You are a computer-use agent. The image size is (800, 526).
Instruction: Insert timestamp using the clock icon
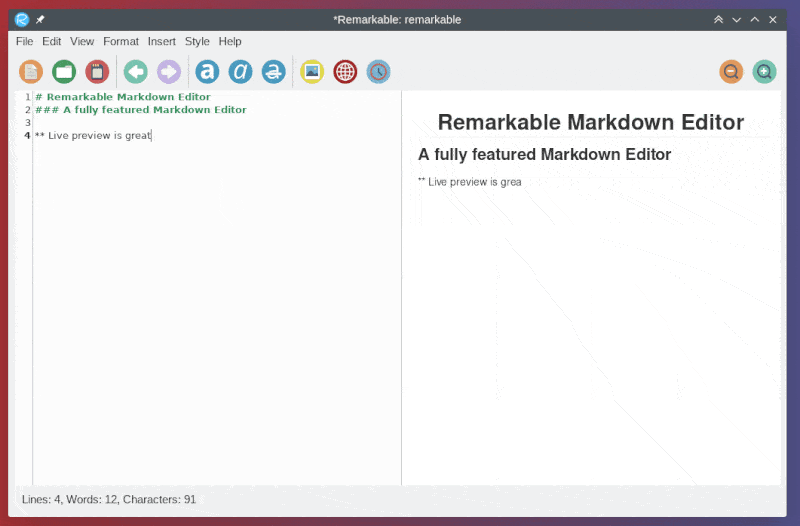(x=378, y=71)
